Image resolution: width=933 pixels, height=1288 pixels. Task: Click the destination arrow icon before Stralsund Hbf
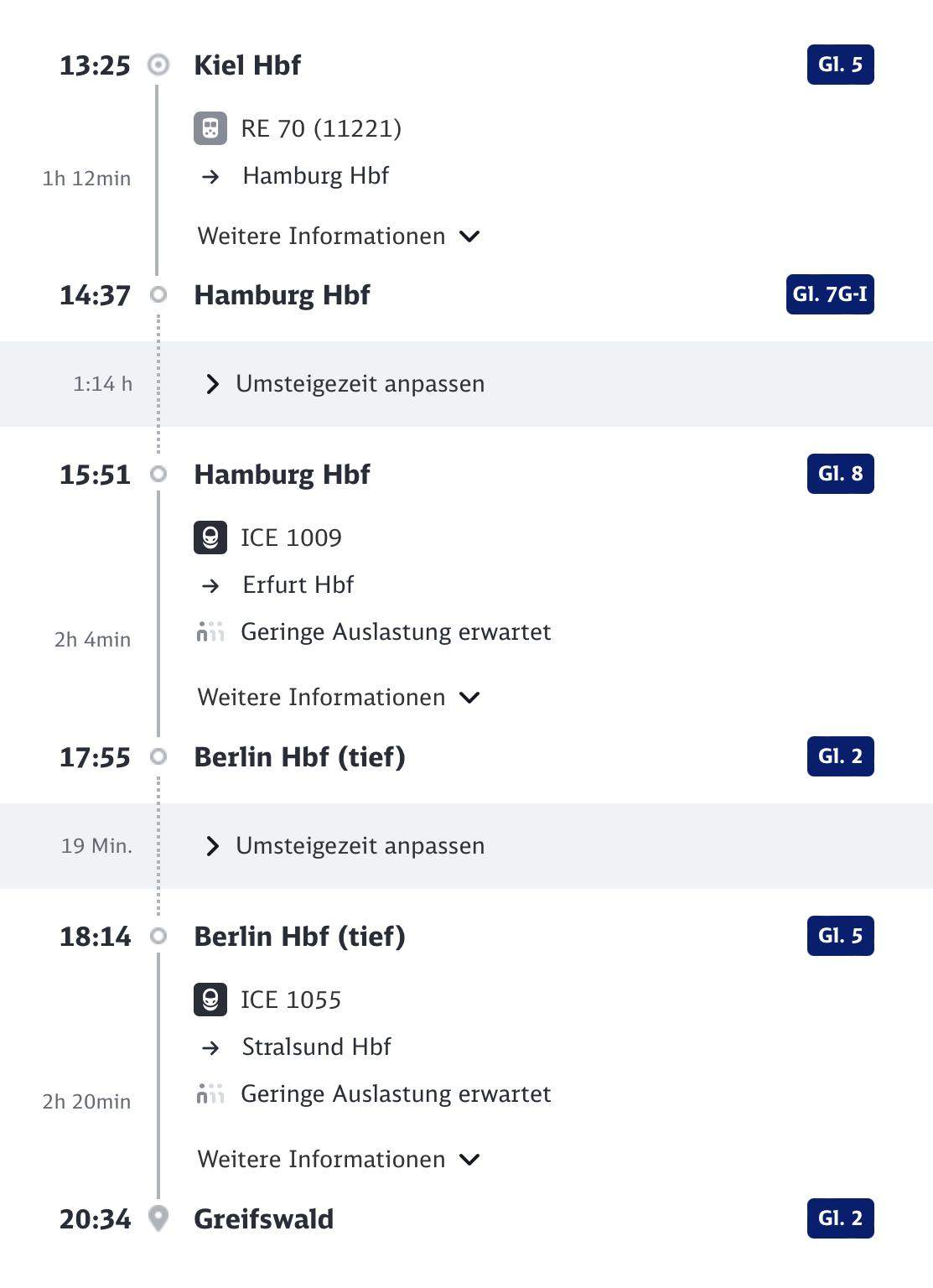pos(211,1046)
